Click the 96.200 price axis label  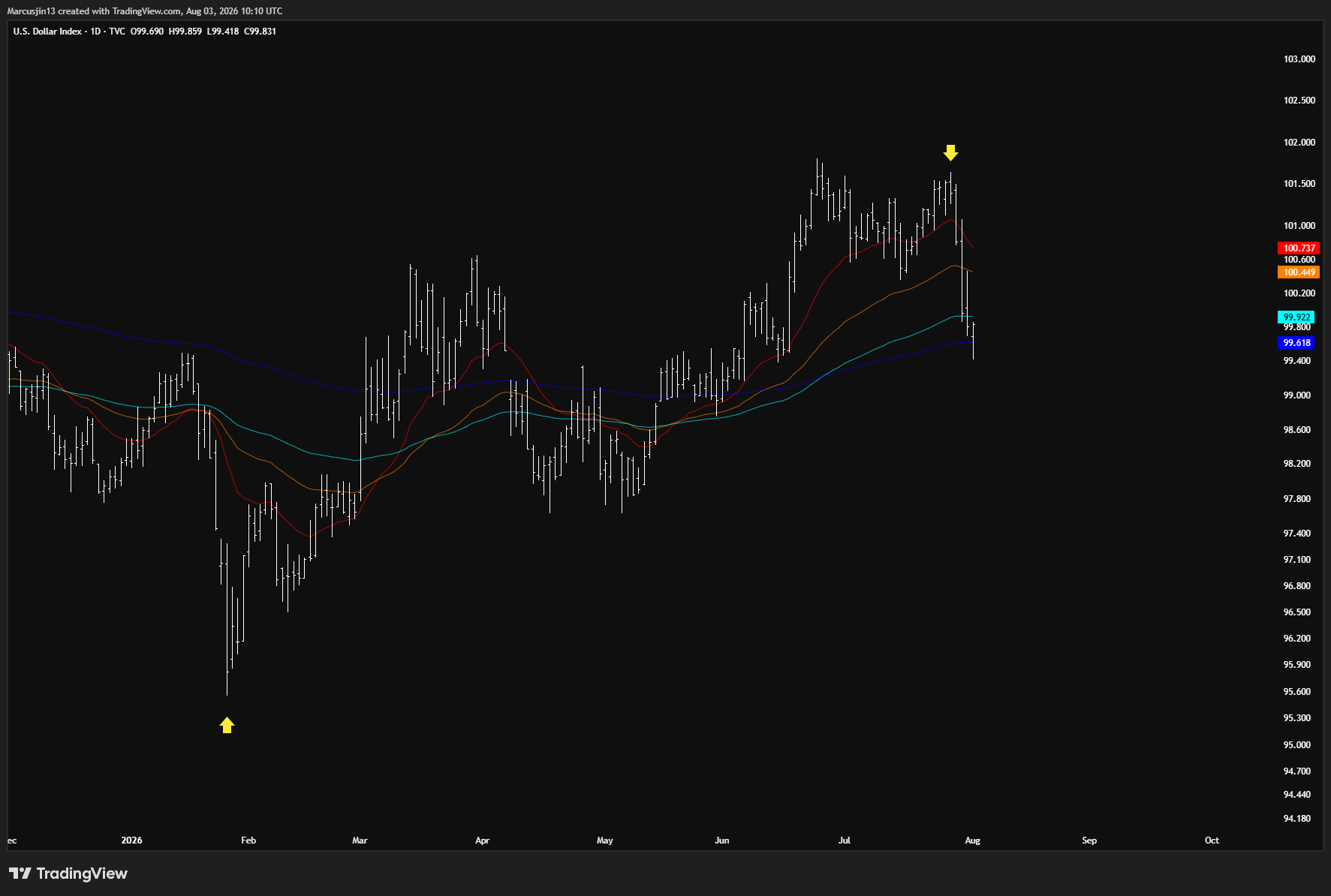(1297, 639)
